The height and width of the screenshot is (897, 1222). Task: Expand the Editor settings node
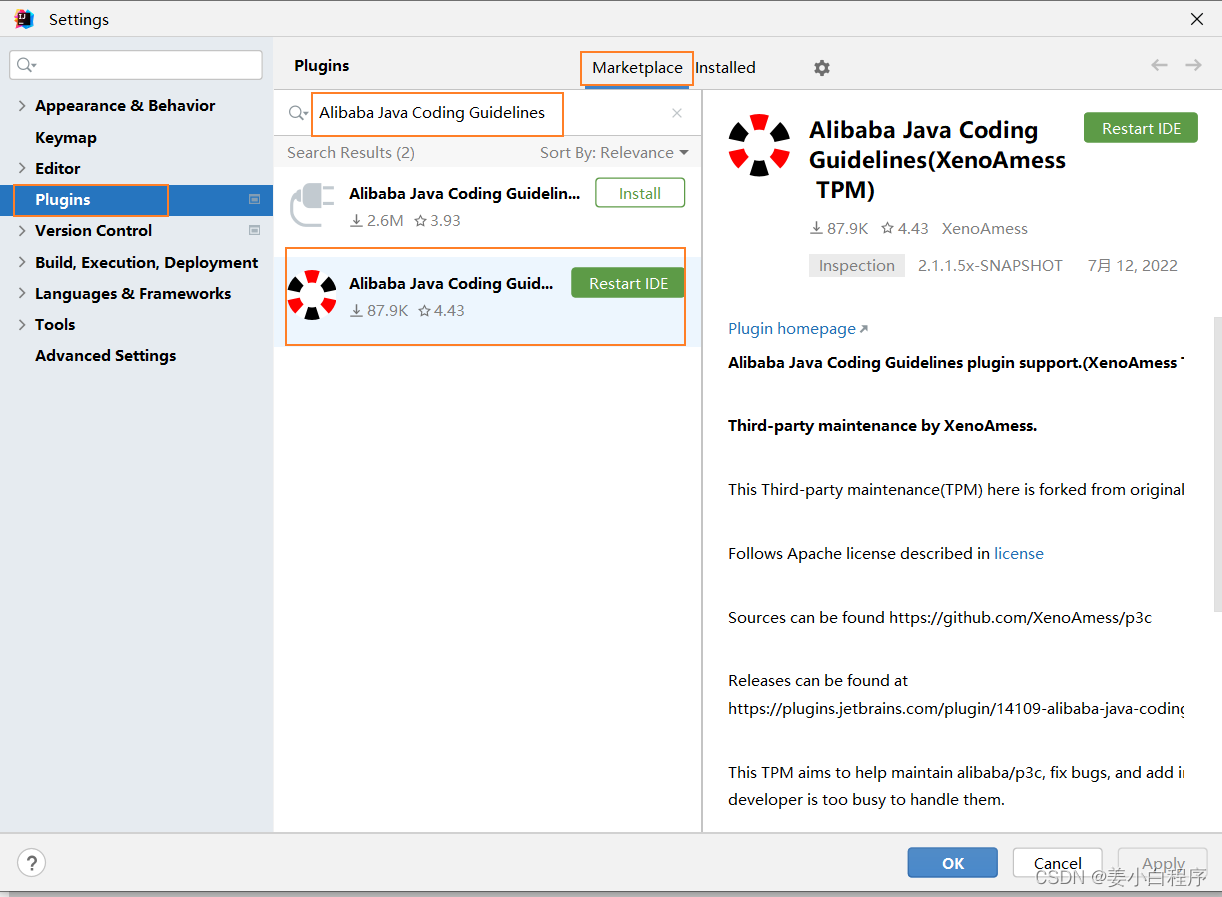coord(22,169)
